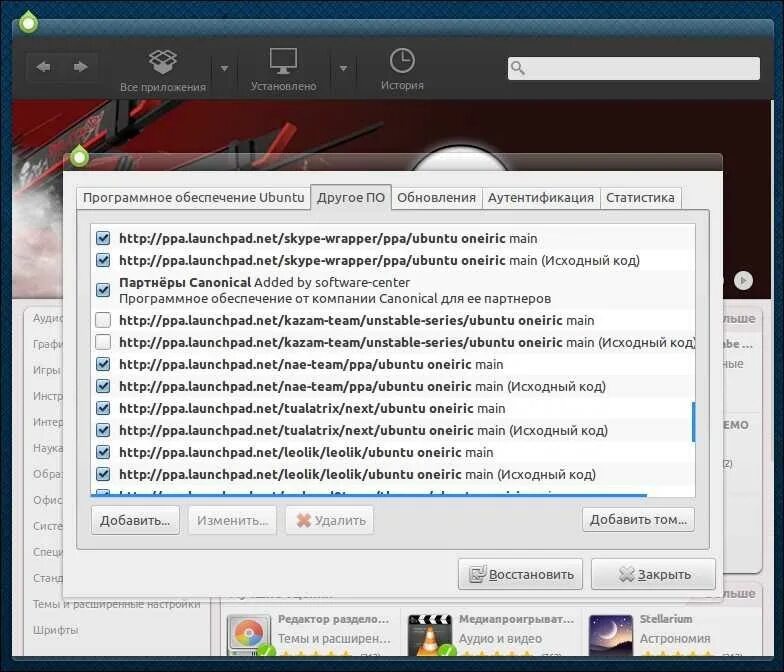Expand the Installed dropdown arrow

coord(343,68)
